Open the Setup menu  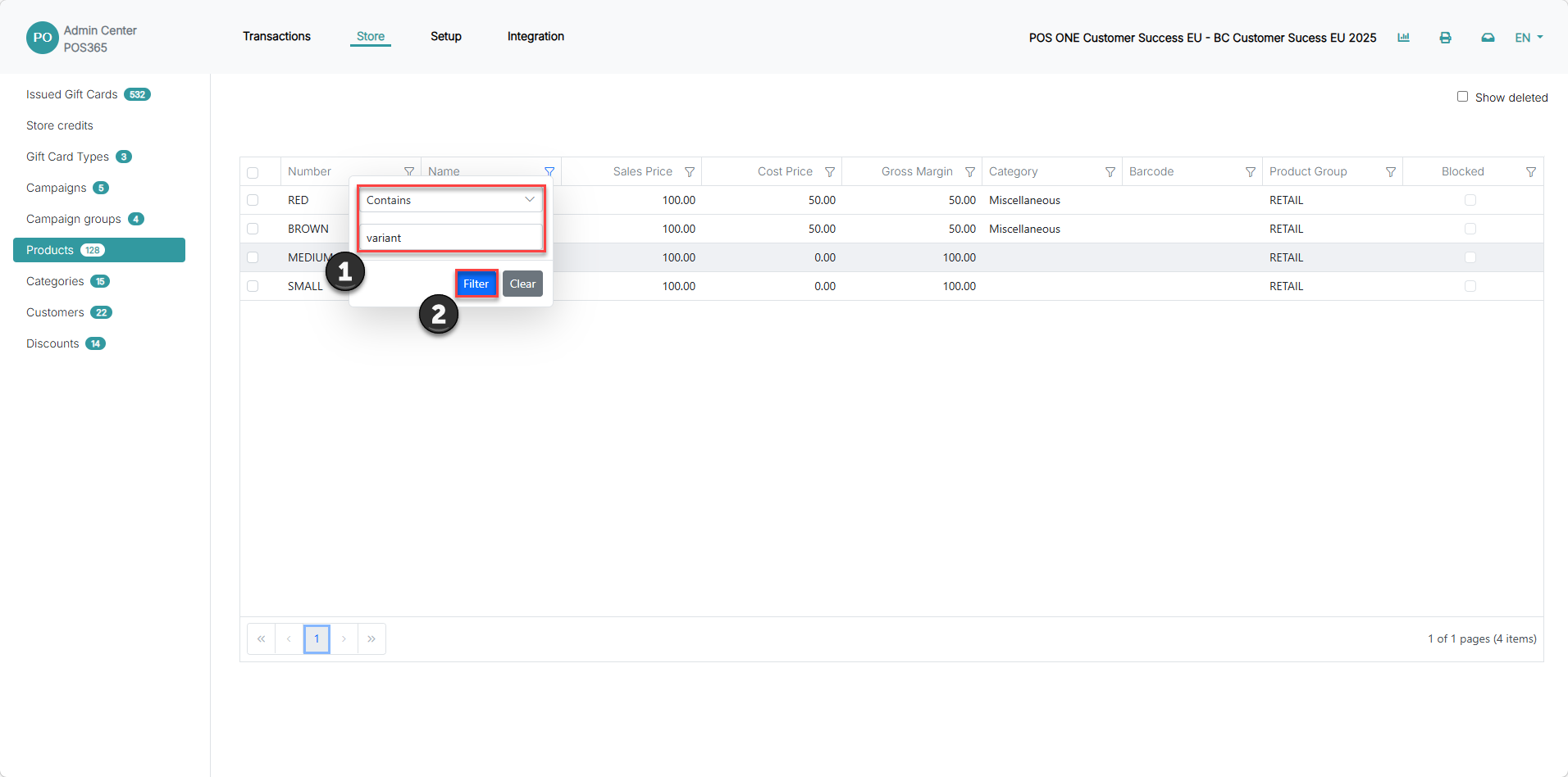pos(446,36)
